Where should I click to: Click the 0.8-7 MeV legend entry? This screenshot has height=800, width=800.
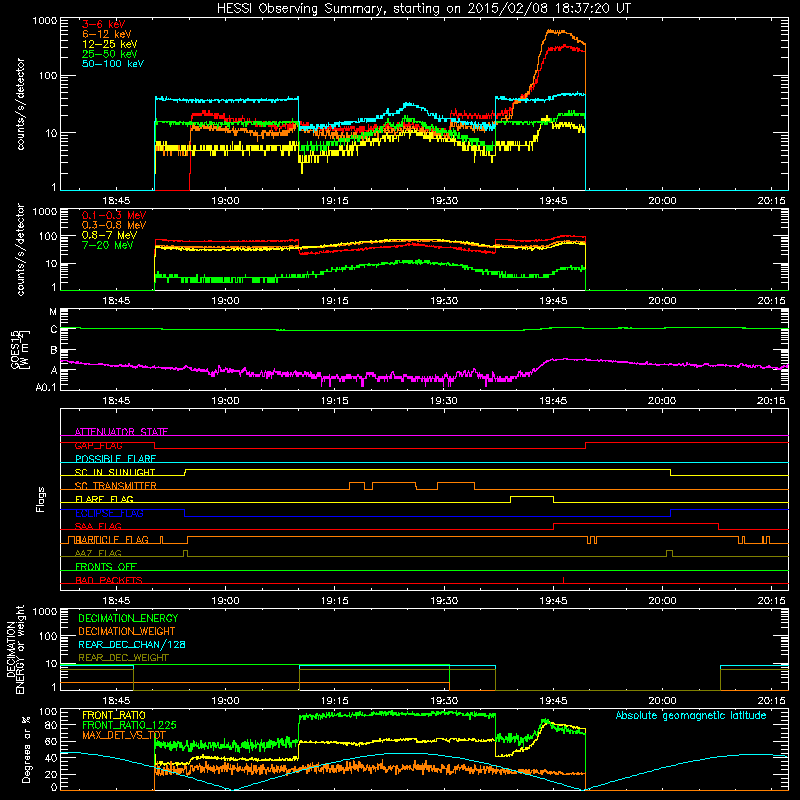coord(109,235)
